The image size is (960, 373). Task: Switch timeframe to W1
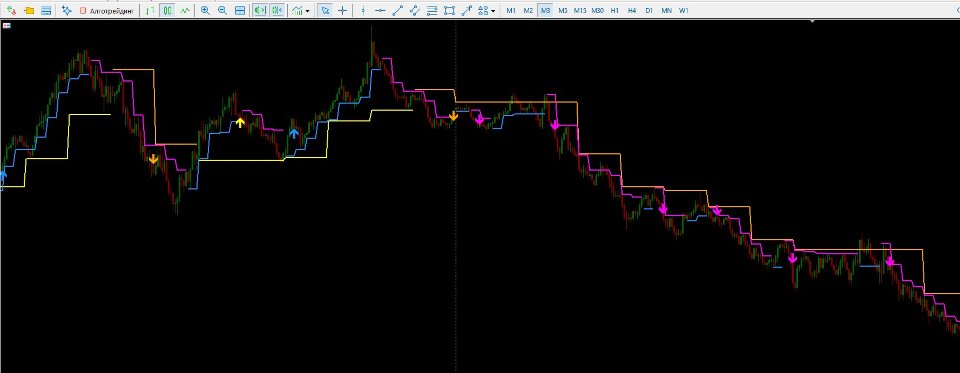pyautogui.click(x=684, y=10)
